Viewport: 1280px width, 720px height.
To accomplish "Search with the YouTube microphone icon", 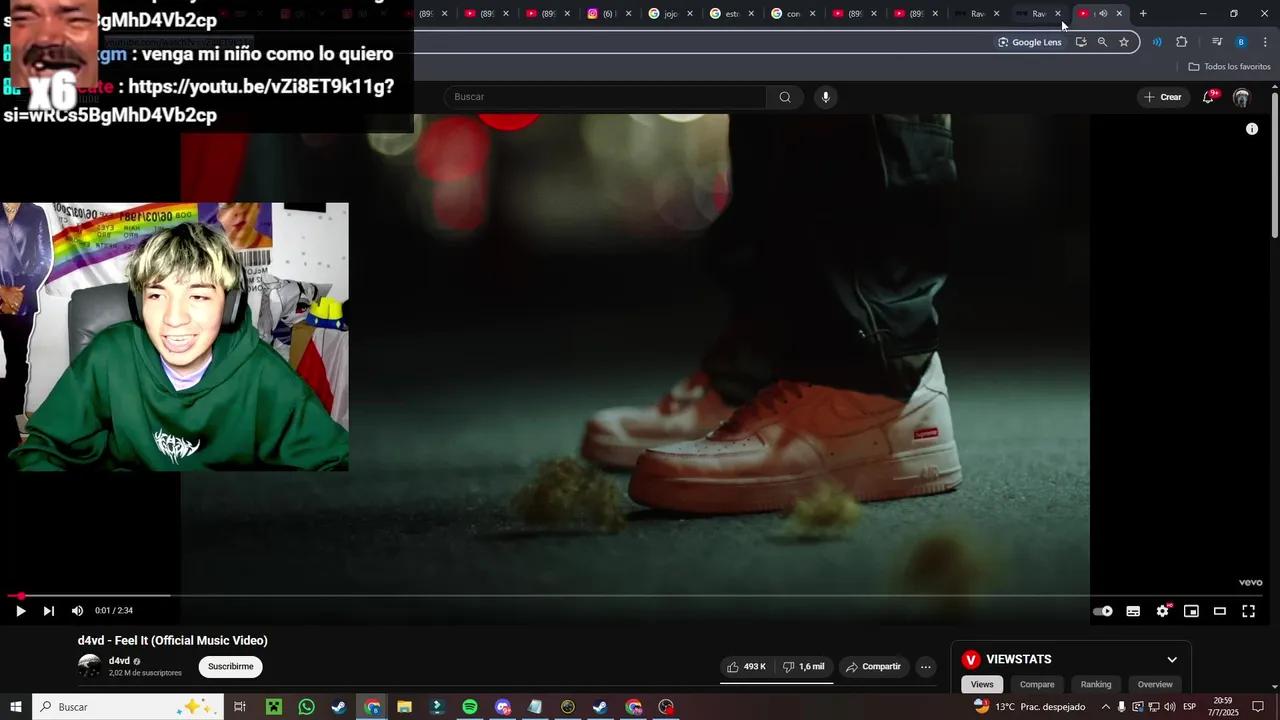I will pos(825,97).
